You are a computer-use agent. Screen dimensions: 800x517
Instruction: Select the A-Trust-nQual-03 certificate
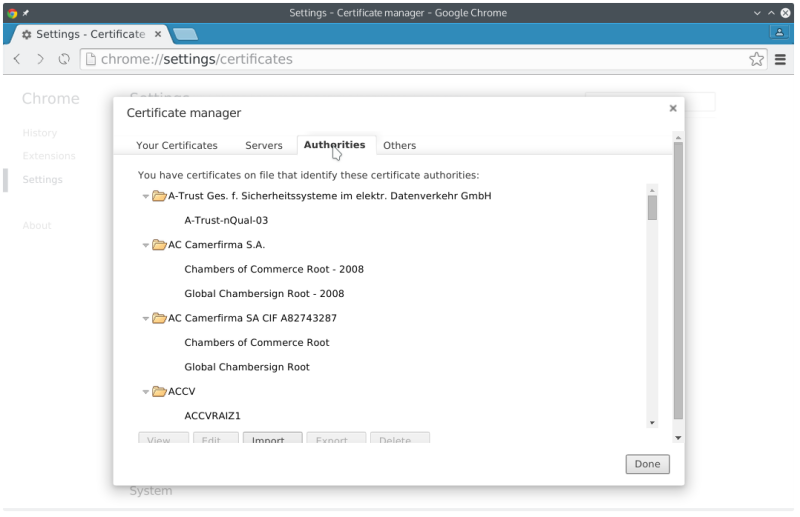click(x=226, y=220)
